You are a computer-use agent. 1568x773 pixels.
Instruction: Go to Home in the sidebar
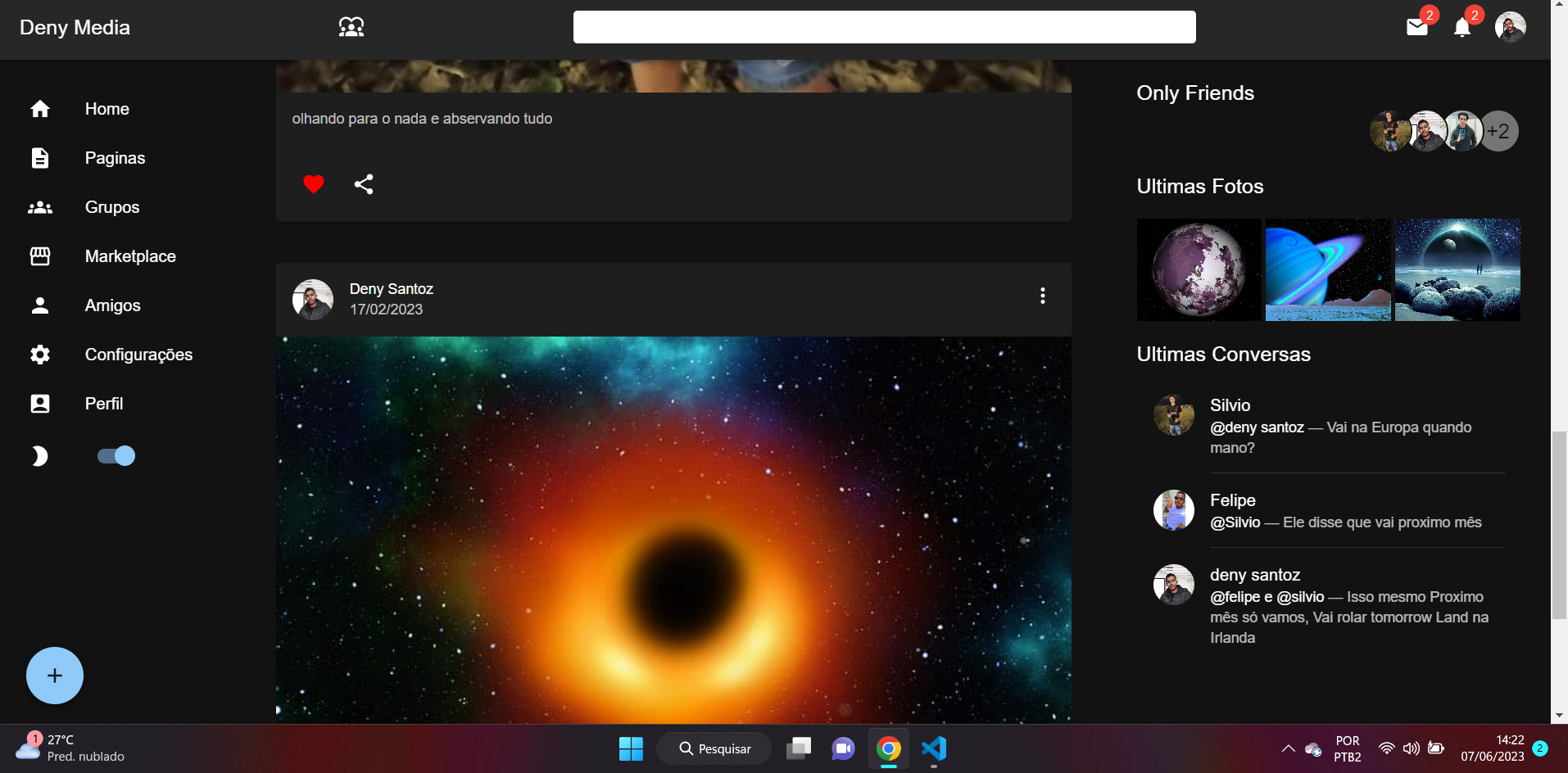[x=106, y=109]
